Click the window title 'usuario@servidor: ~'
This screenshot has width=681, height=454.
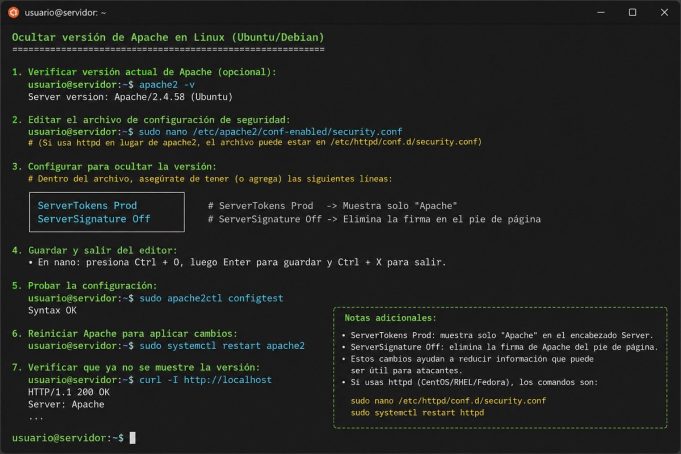tap(65, 13)
